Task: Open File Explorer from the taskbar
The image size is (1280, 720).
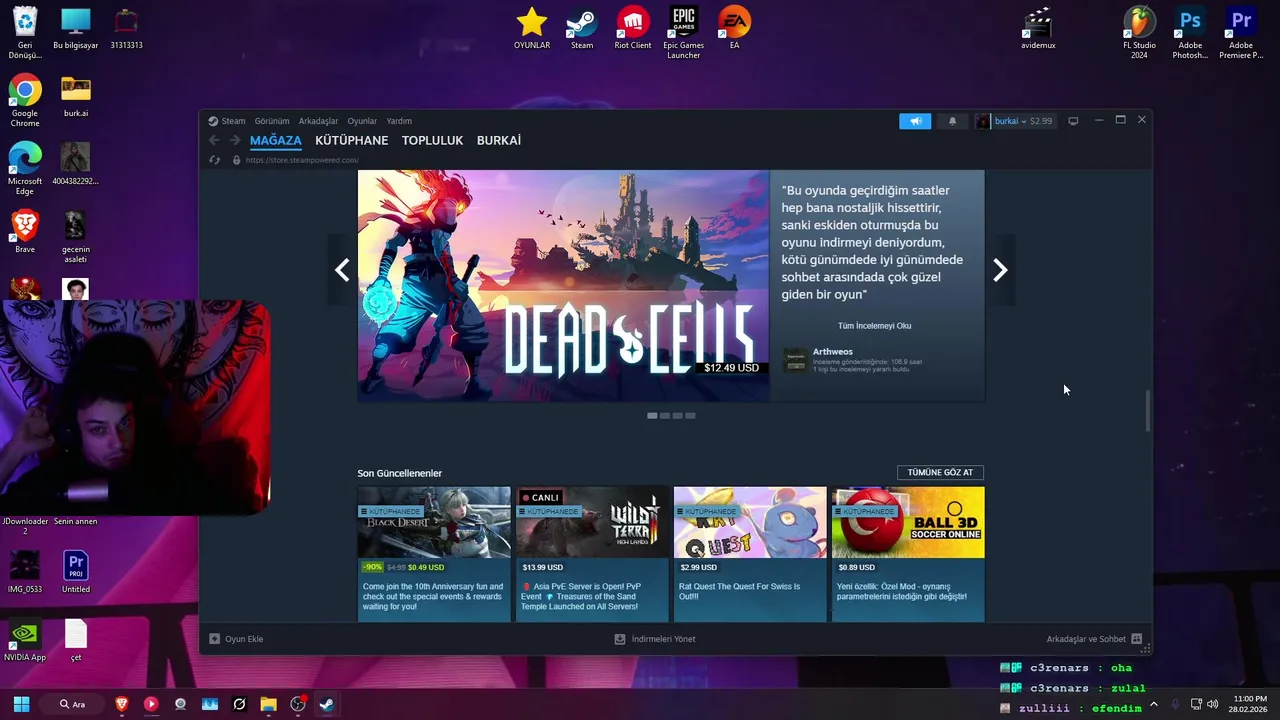Action: point(268,704)
